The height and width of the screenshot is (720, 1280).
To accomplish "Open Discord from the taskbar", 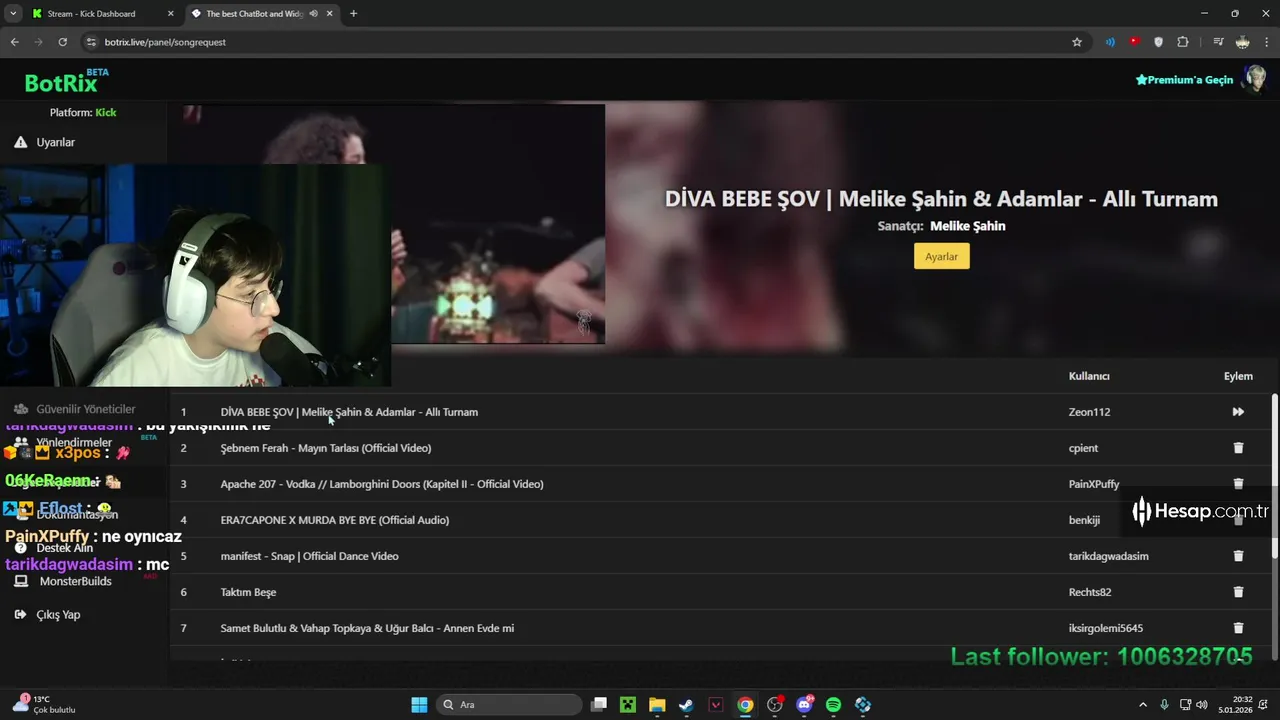I will point(804,705).
